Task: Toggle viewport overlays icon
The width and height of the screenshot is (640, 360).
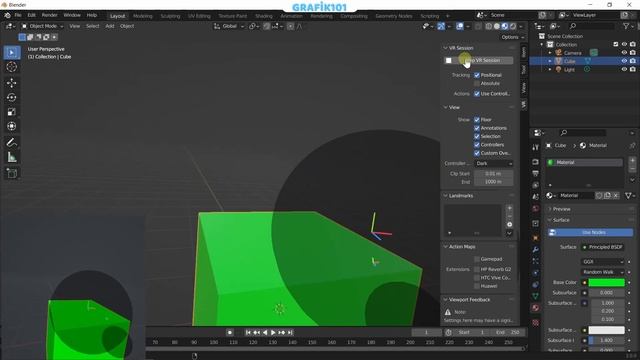Action: (460, 26)
